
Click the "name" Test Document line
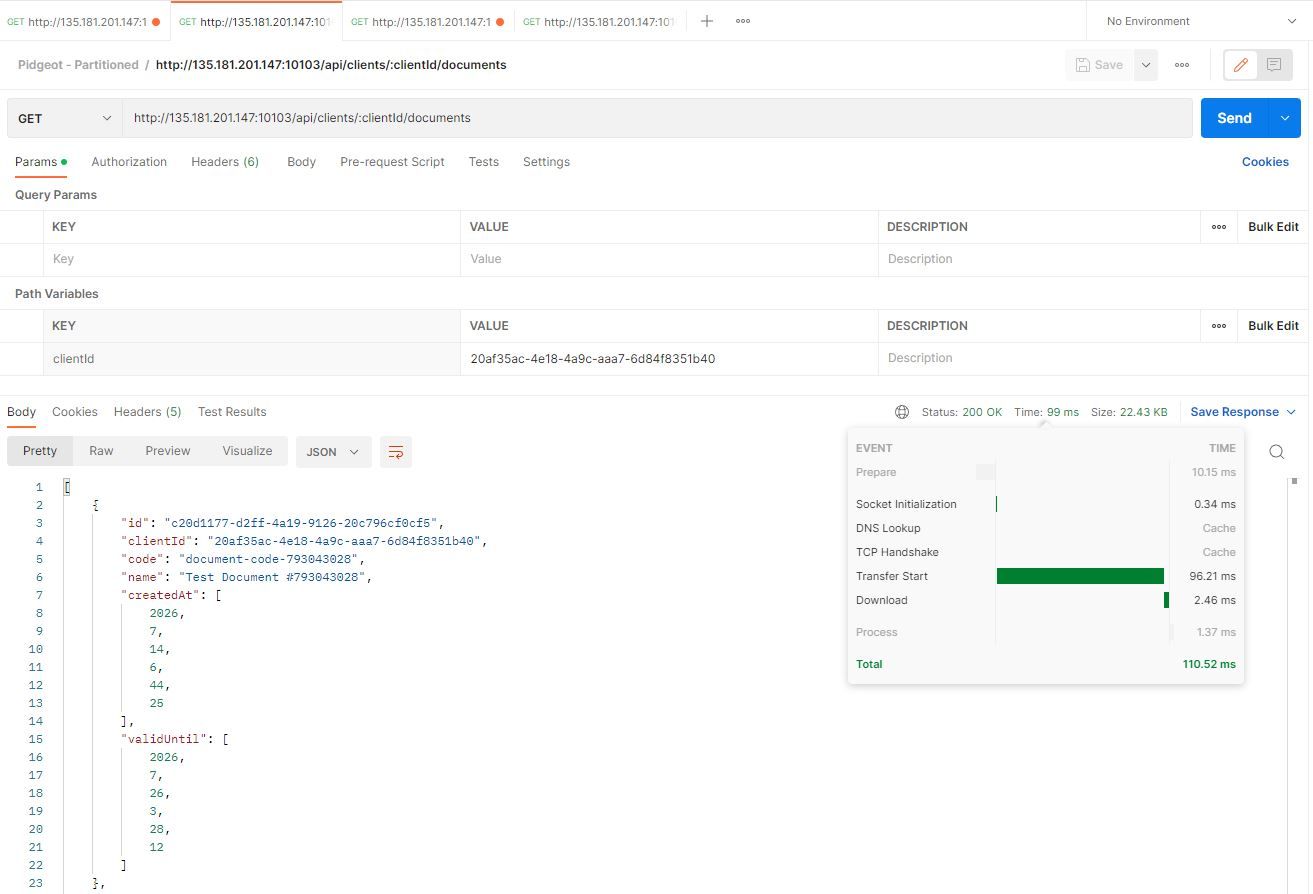246,577
